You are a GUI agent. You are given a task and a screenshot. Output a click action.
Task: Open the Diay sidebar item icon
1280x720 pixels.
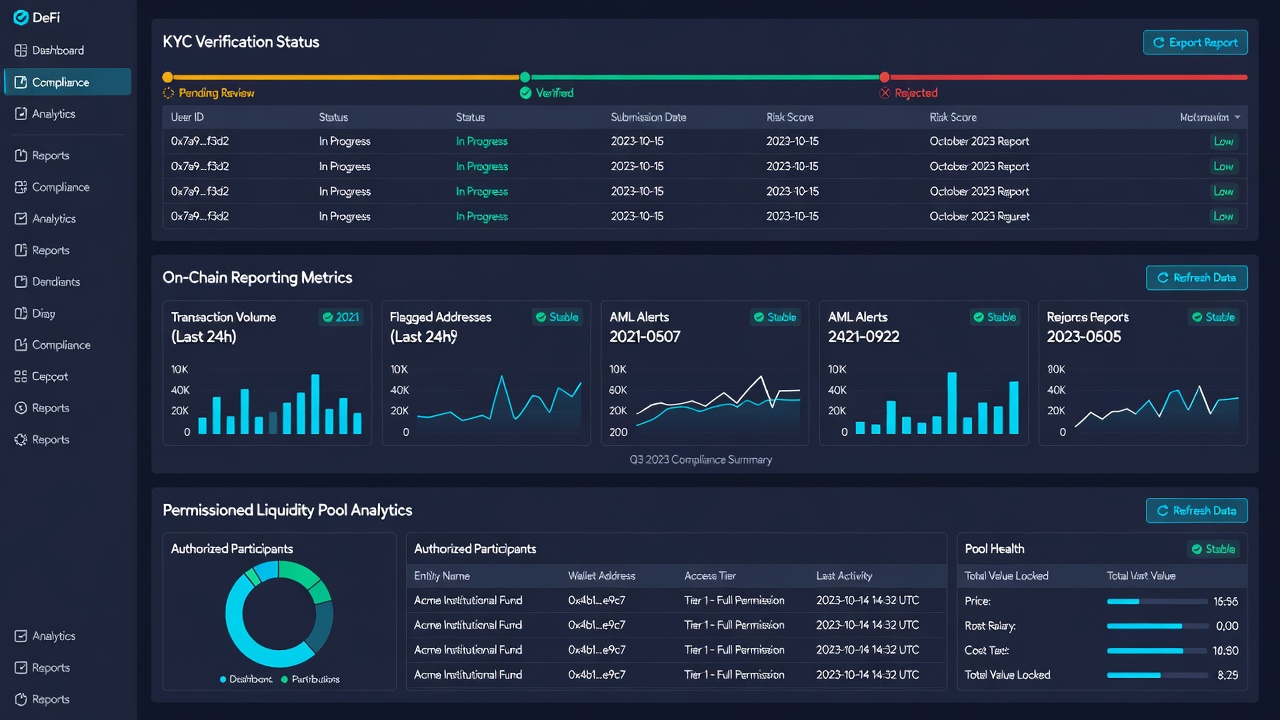coord(21,313)
